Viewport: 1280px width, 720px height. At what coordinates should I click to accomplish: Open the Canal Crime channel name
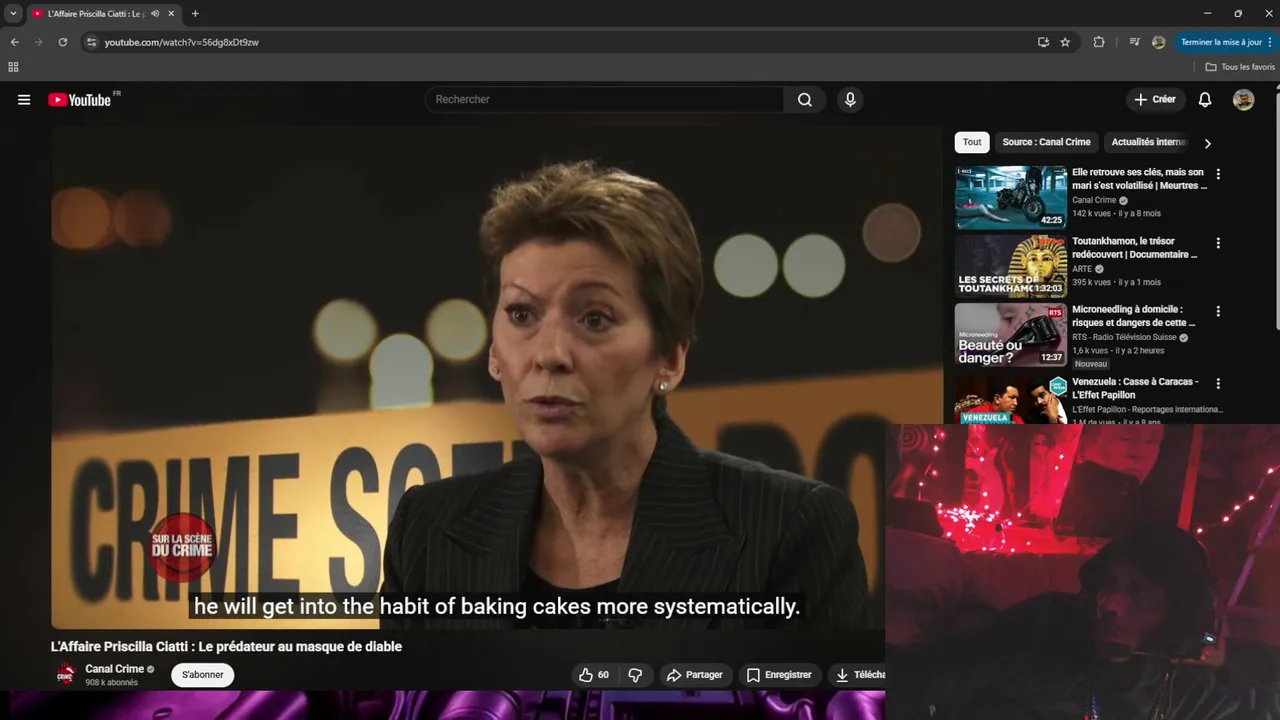114,669
